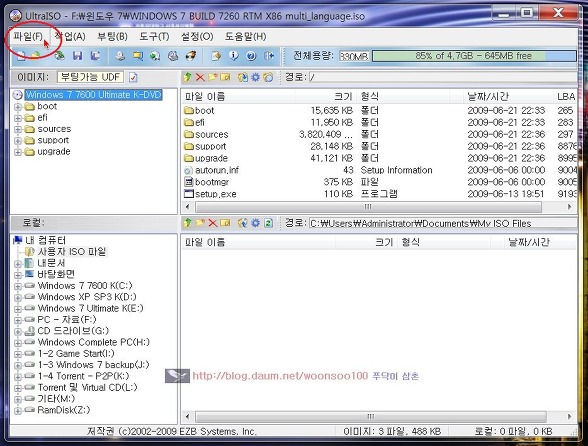Screen dimensions: 588x446
Task: Click the New image toolbar icon
Action: point(21,56)
